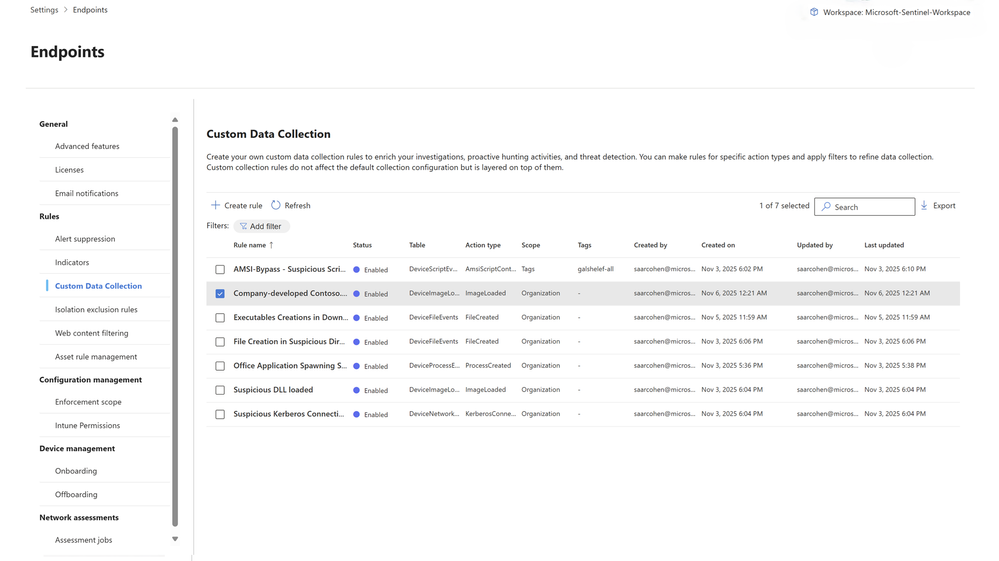Sort by Scope column header
Viewport: 999px width, 561px height.
click(x=531, y=245)
